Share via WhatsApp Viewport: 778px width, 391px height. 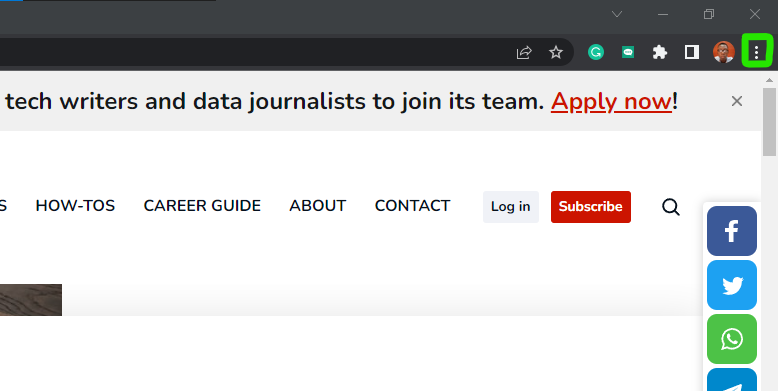pyautogui.click(x=732, y=339)
